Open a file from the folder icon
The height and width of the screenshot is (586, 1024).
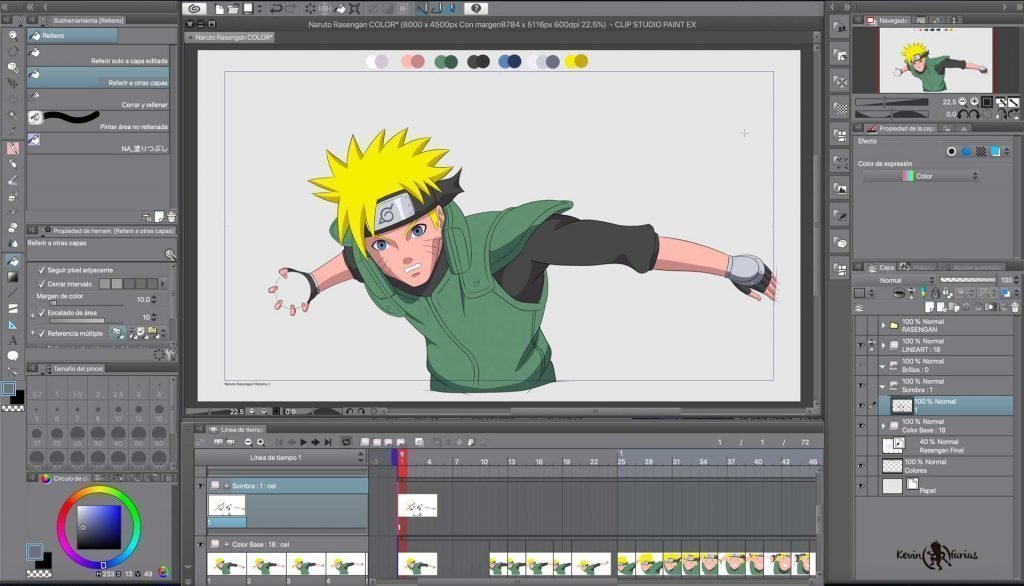pyautogui.click(x=233, y=8)
